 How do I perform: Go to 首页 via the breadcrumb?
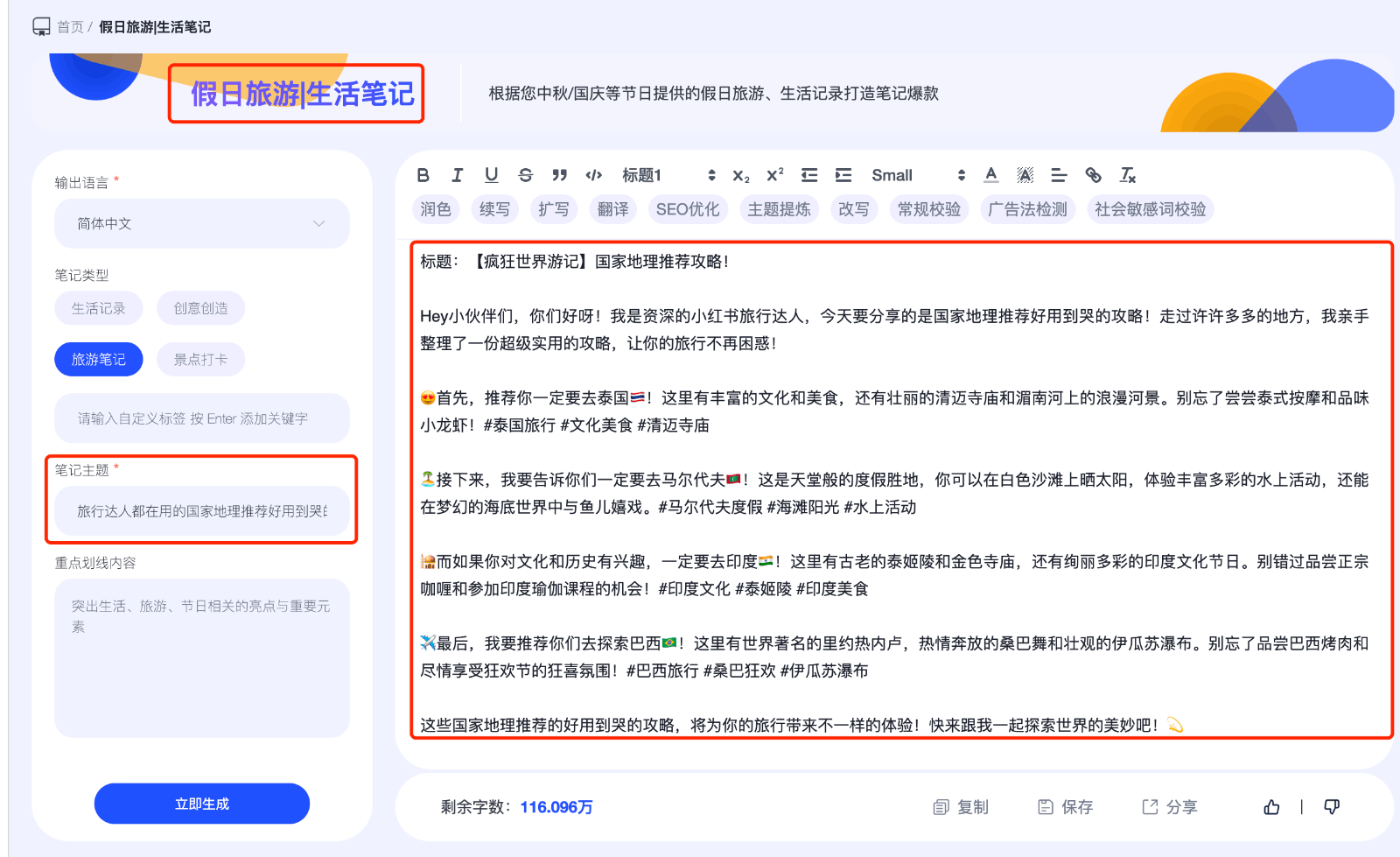(68, 25)
